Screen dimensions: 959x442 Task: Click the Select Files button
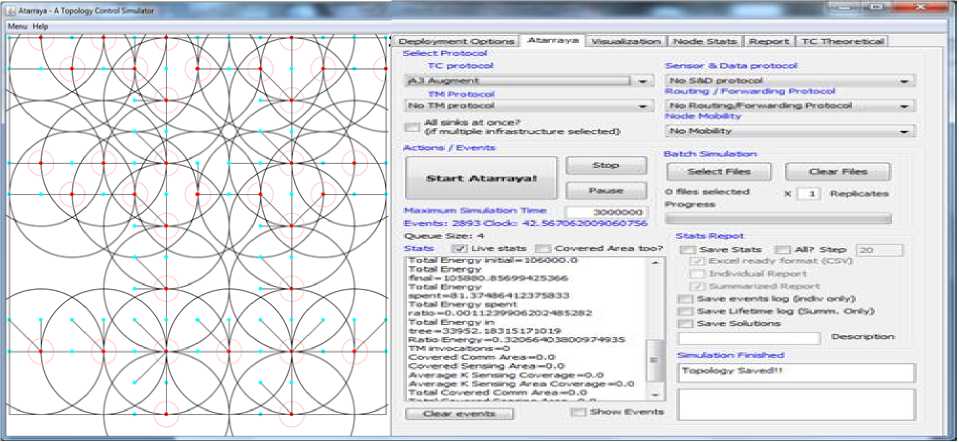pyautogui.click(x=717, y=172)
